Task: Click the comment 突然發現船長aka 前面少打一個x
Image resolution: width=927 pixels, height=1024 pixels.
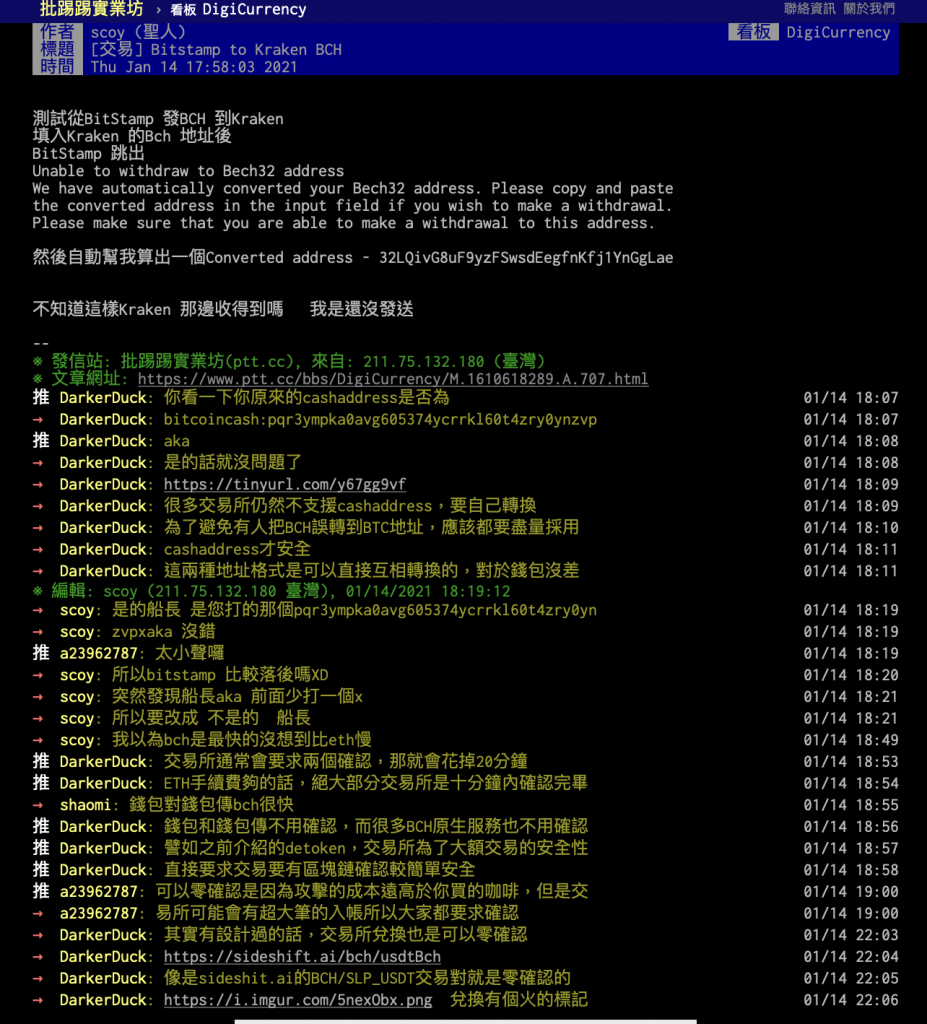Action: 237,697
